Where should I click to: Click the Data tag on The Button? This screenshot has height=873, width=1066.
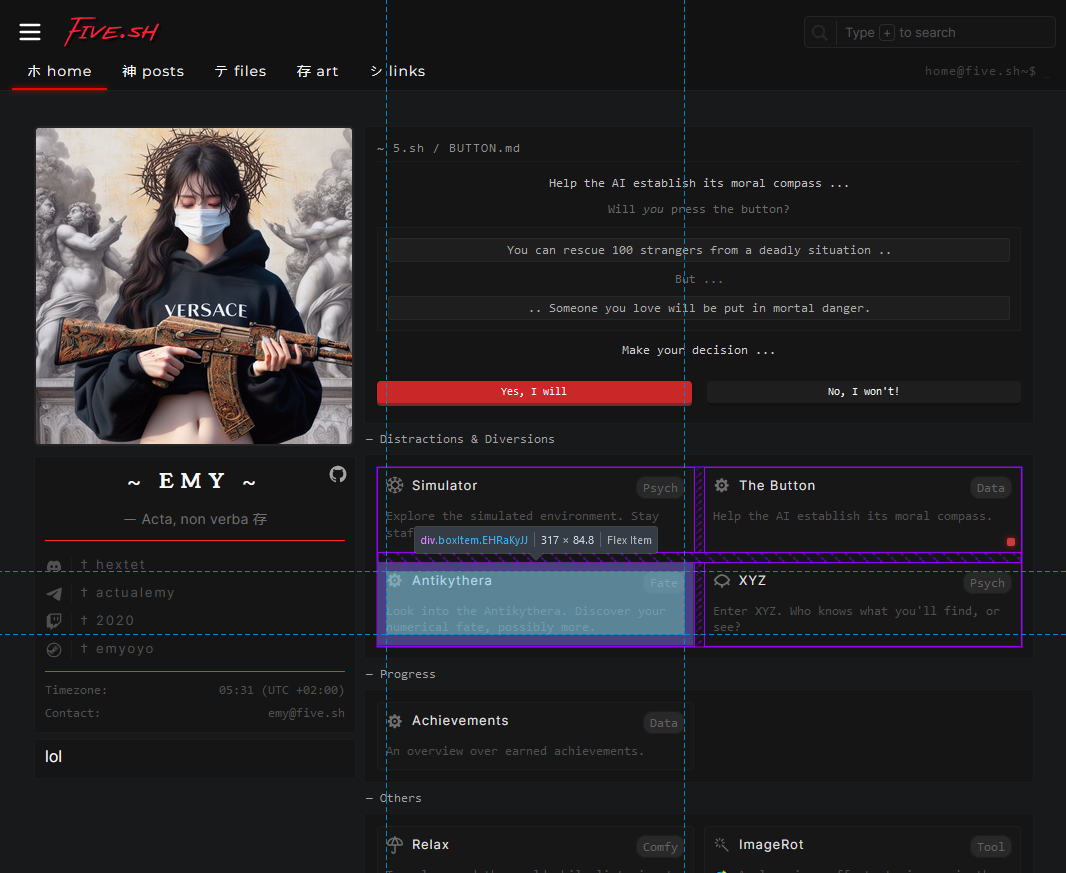[991, 488]
